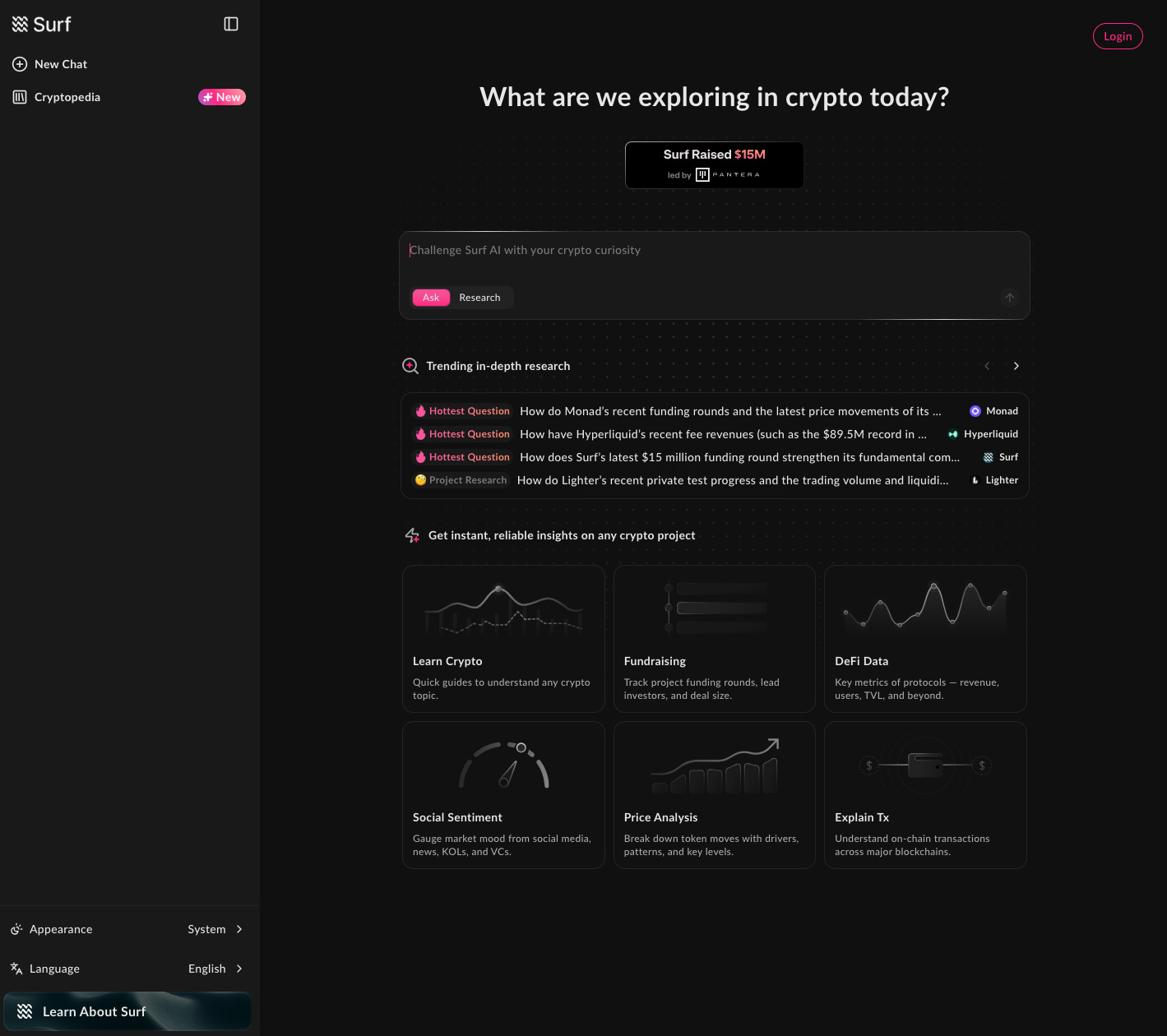
Task: Click the Appearance theme icon
Action: [x=16, y=929]
